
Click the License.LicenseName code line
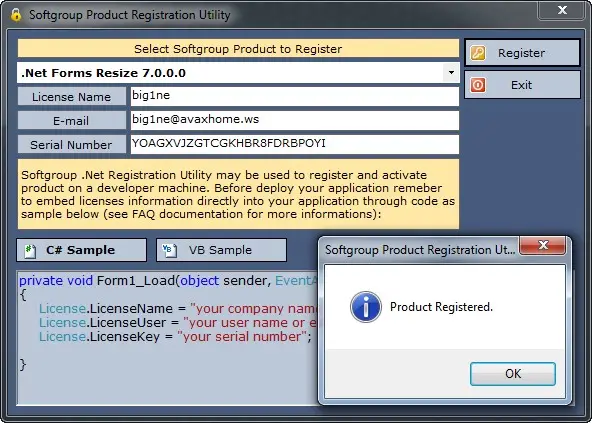point(178,309)
